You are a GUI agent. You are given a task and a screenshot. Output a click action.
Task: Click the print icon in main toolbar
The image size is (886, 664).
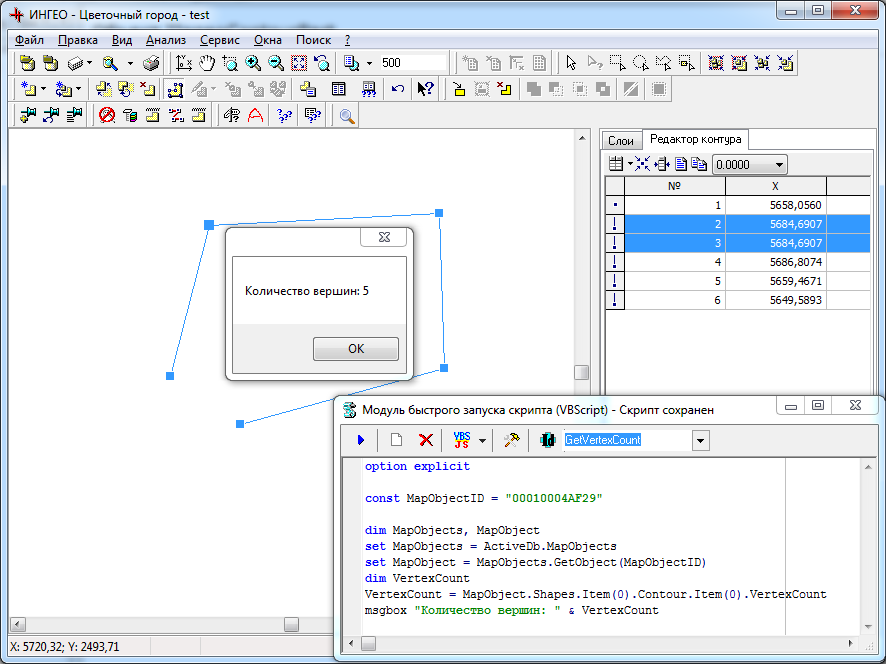point(151,63)
